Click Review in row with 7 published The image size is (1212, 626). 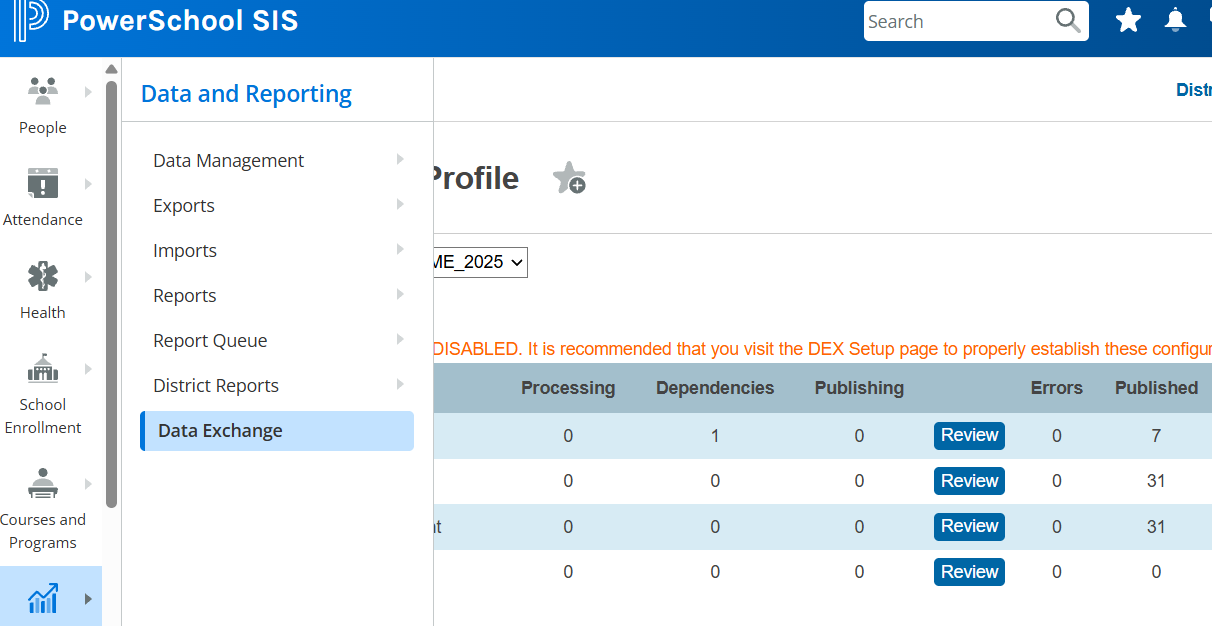(x=969, y=435)
